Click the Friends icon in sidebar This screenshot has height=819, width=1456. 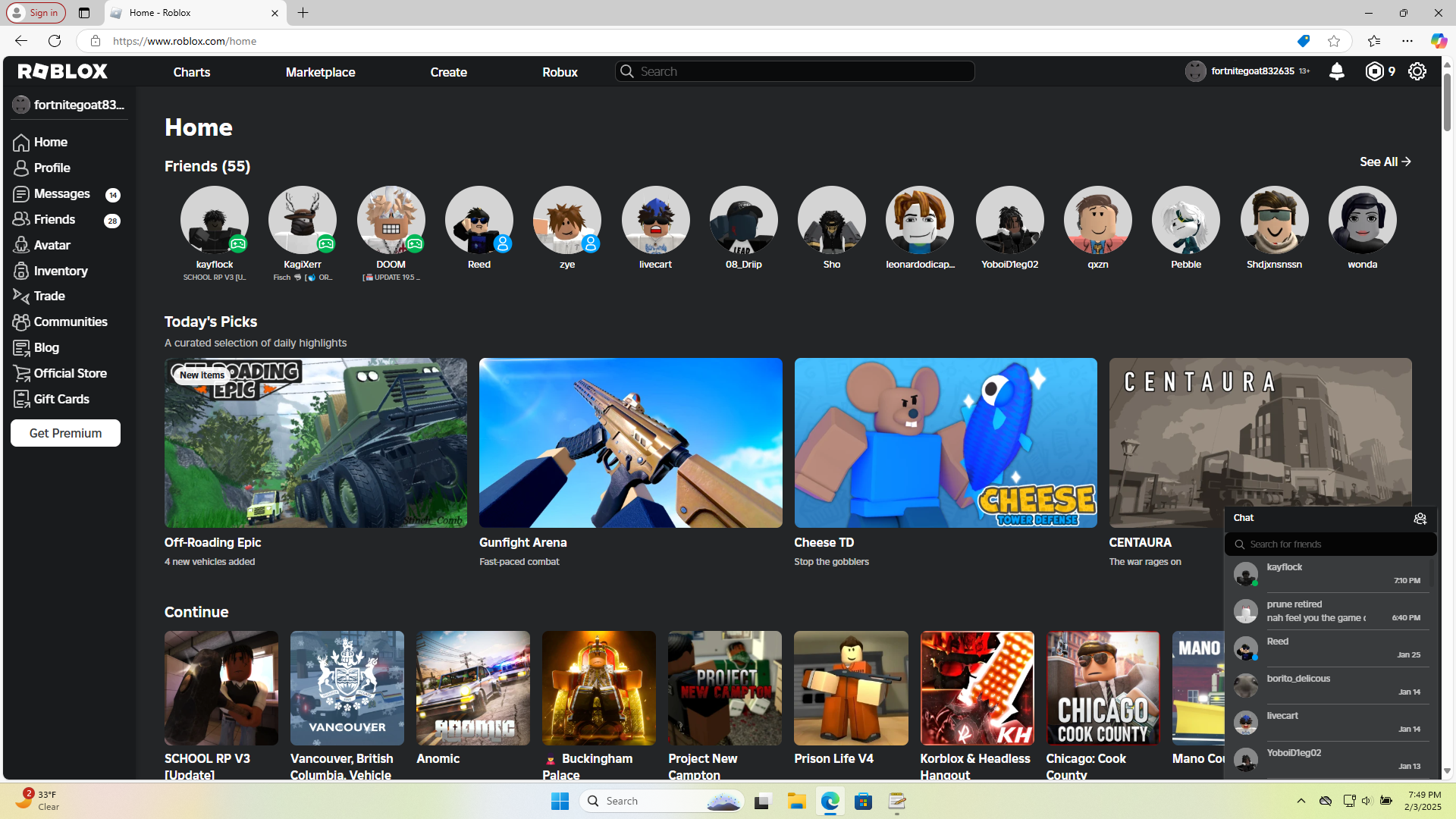coord(21,219)
